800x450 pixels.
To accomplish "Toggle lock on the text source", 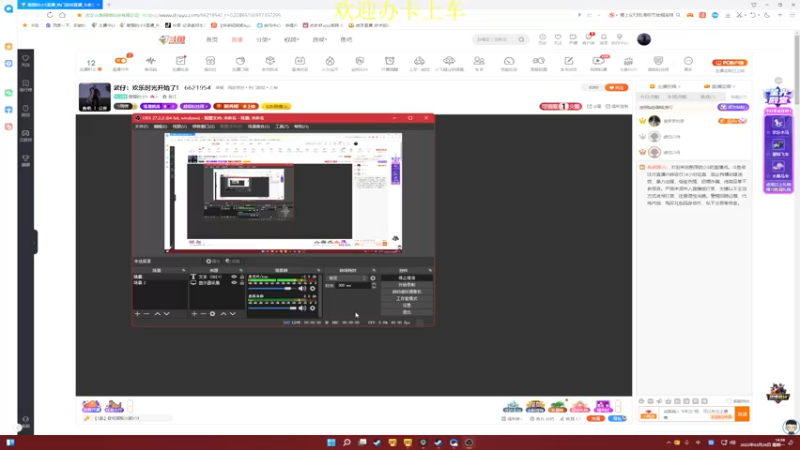I will 242,277.
